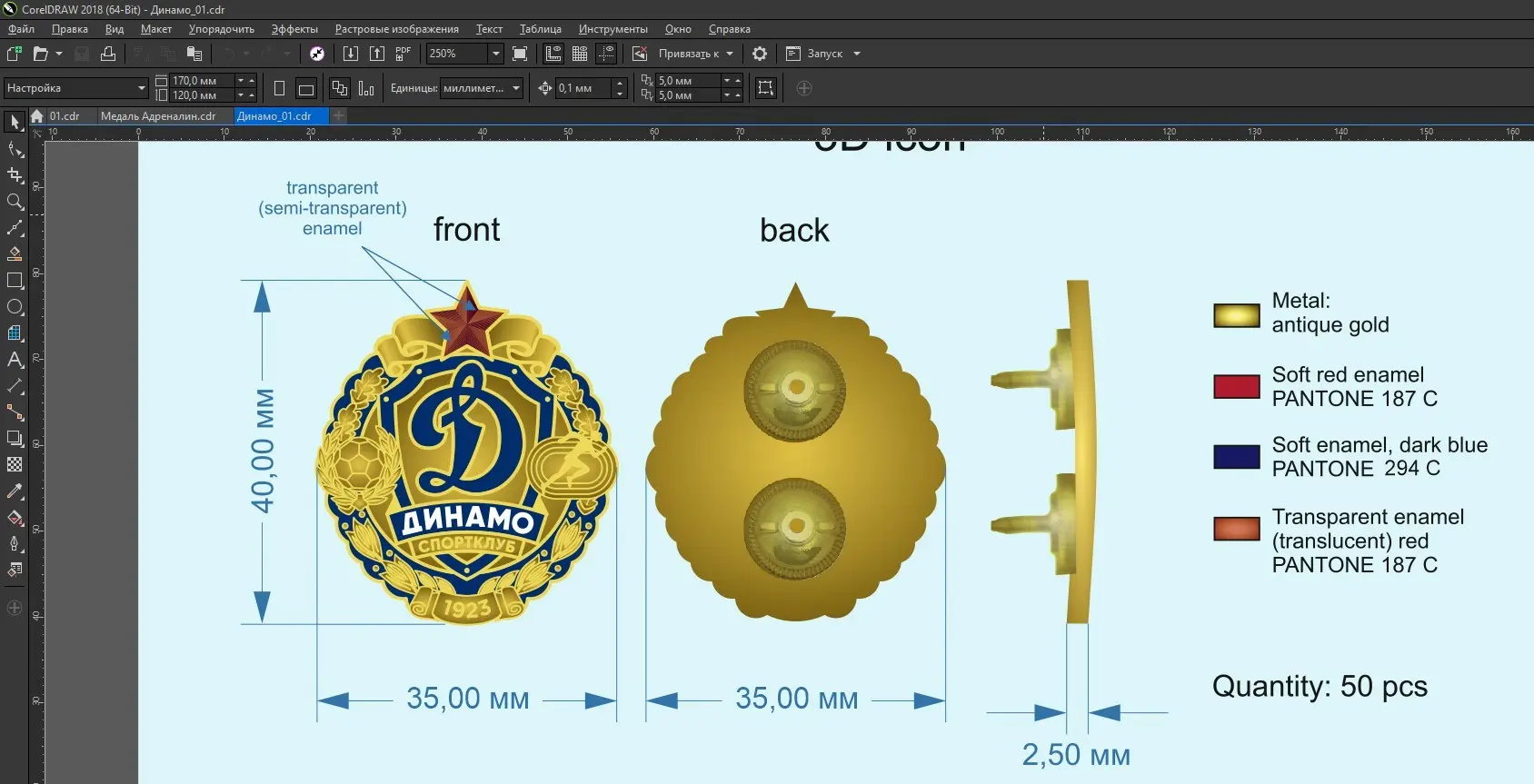This screenshot has height=784, width=1534.
Task: Toggle treat all objects as filled
Action: 766,88
